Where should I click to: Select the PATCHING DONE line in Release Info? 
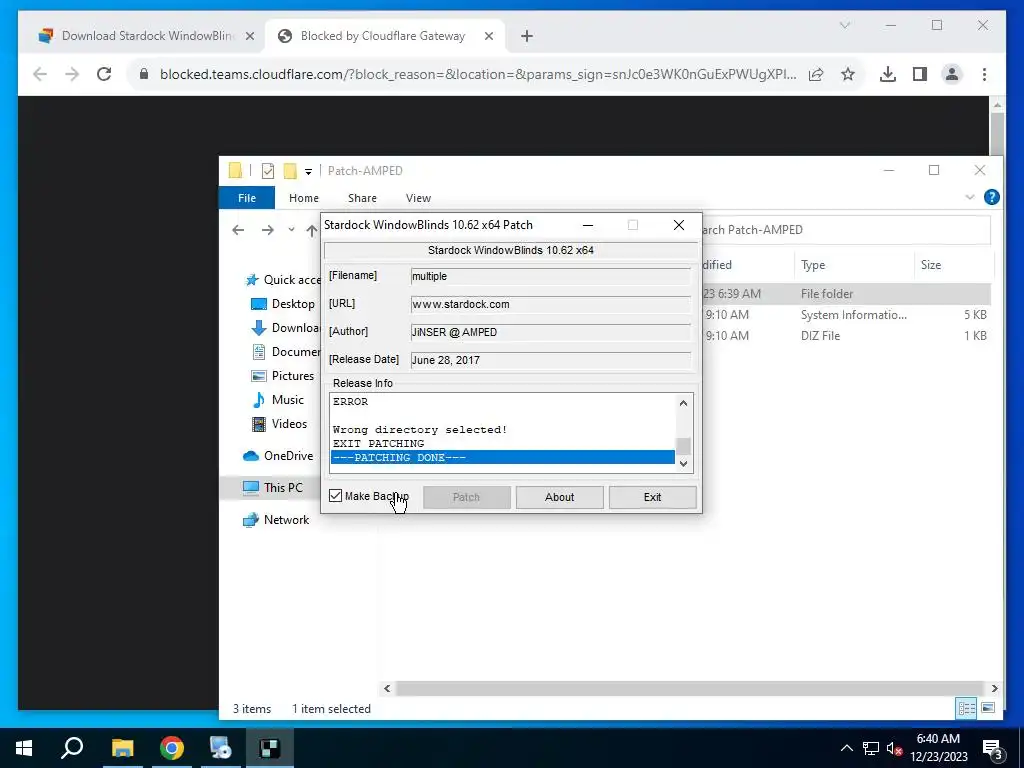(502, 457)
